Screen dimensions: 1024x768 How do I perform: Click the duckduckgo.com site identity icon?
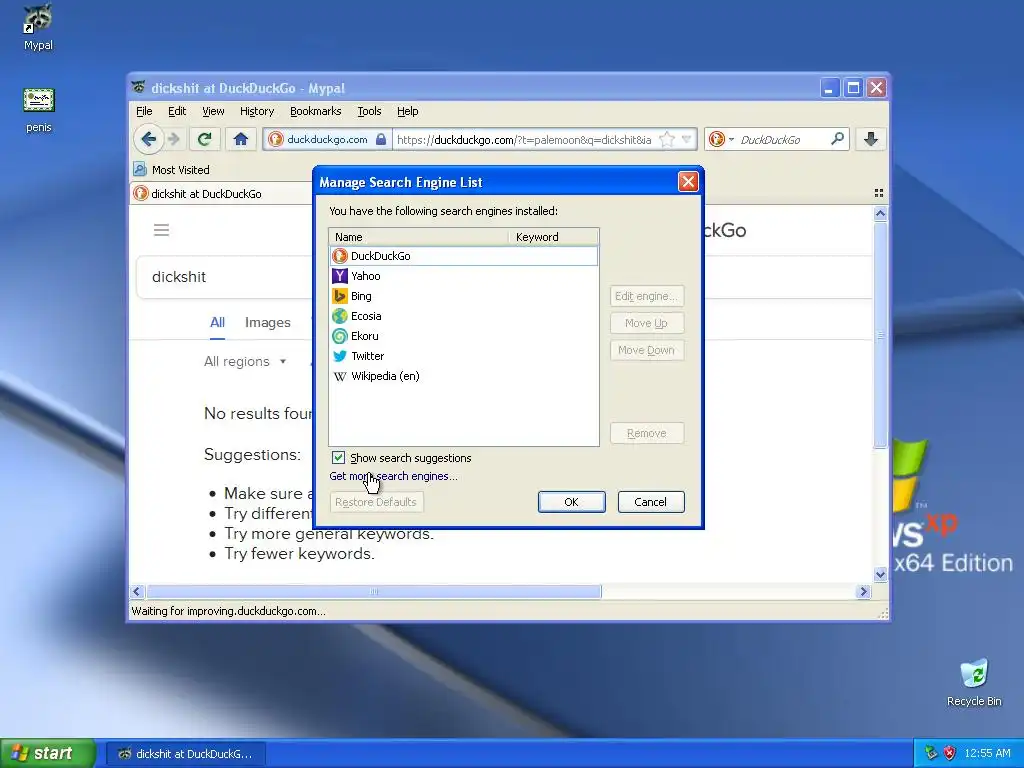pyautogui.click(x=276, y=139)
